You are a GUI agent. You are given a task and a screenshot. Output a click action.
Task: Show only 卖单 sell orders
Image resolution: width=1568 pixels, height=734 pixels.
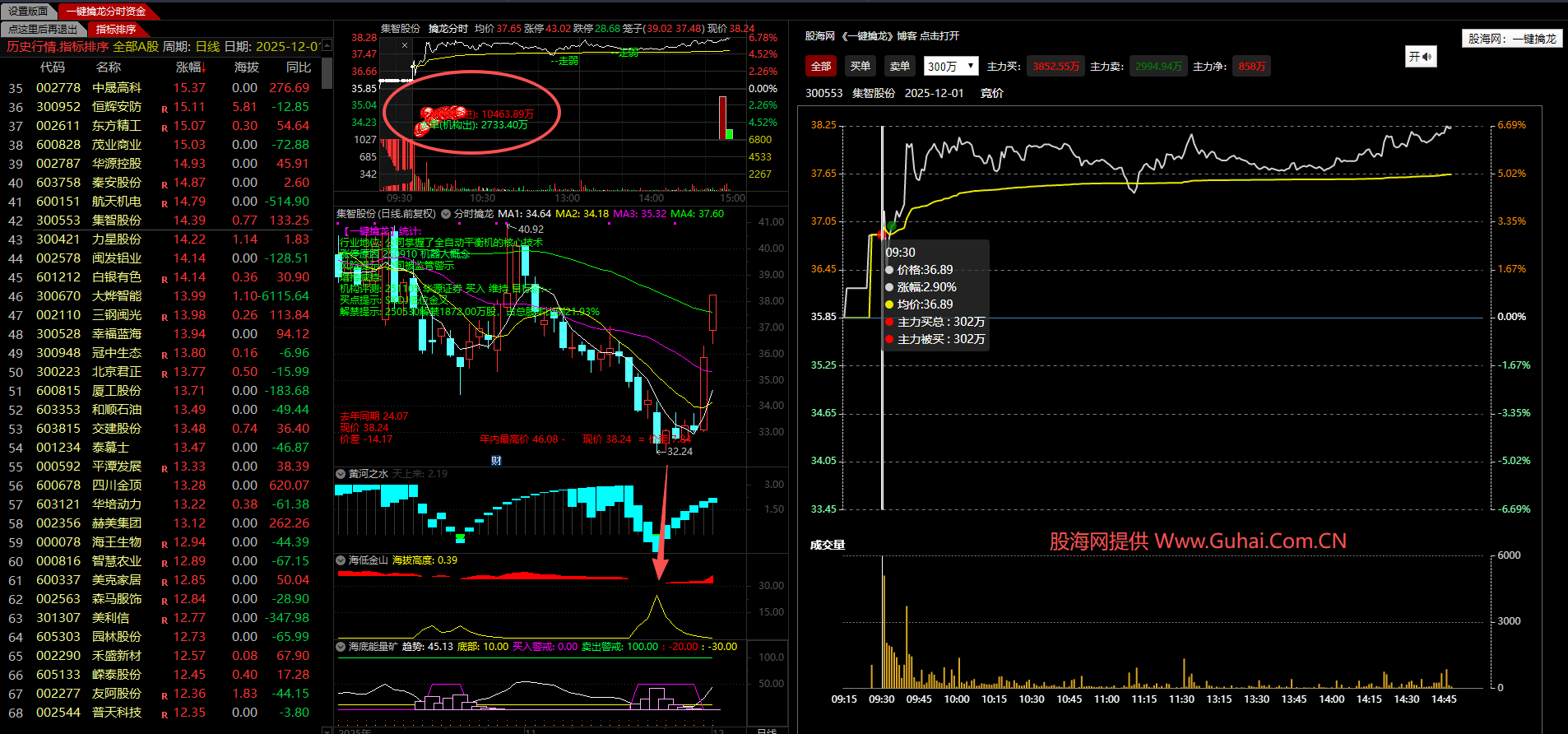click(900, 67)
